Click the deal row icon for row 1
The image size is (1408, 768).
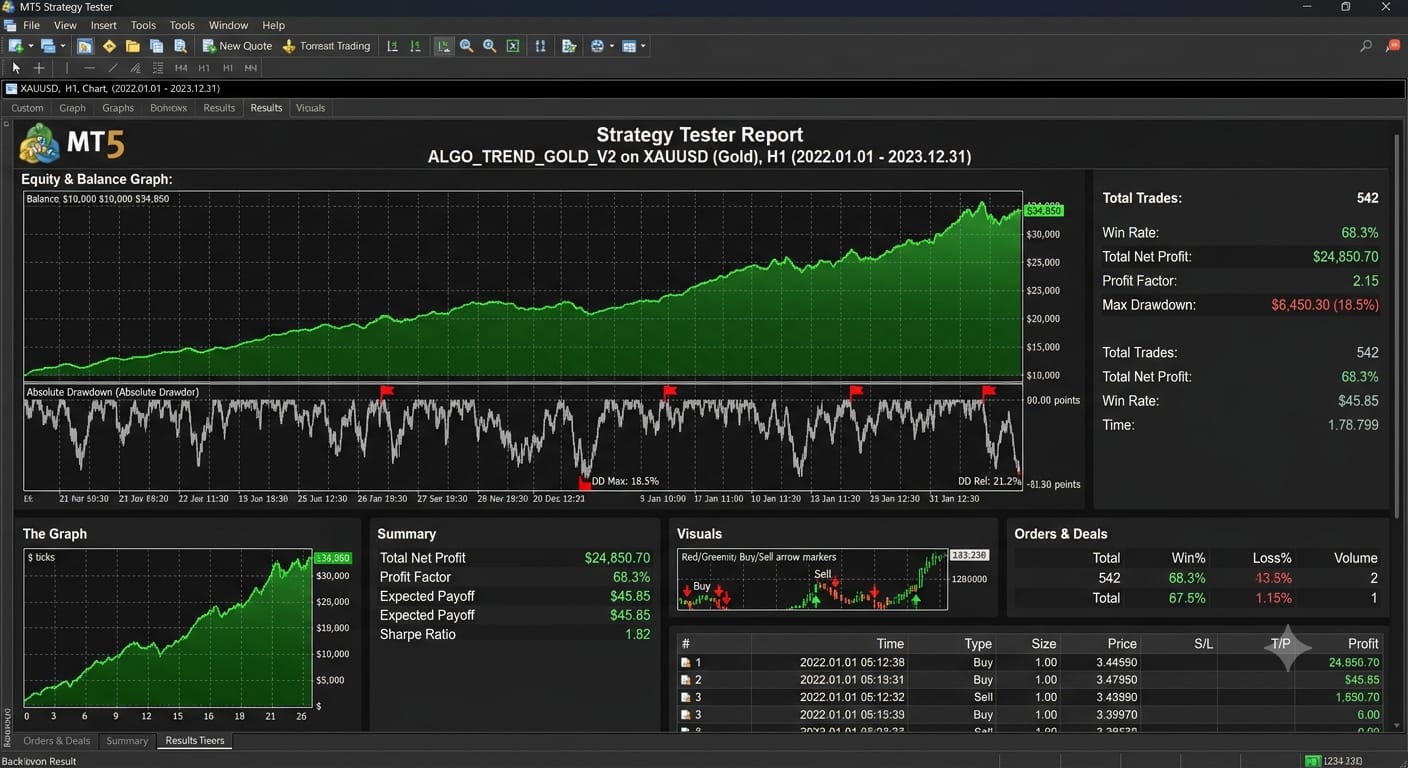pyautogui.click(x=686, y=662)
